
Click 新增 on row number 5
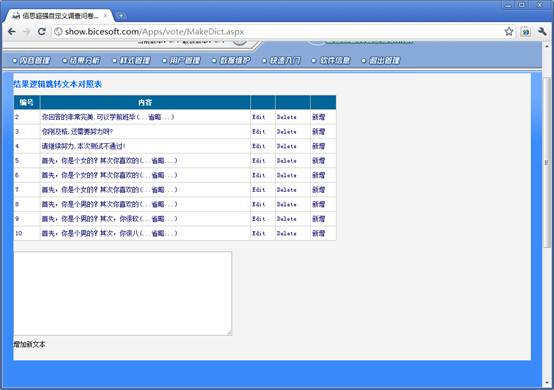[x=318, y=161]
